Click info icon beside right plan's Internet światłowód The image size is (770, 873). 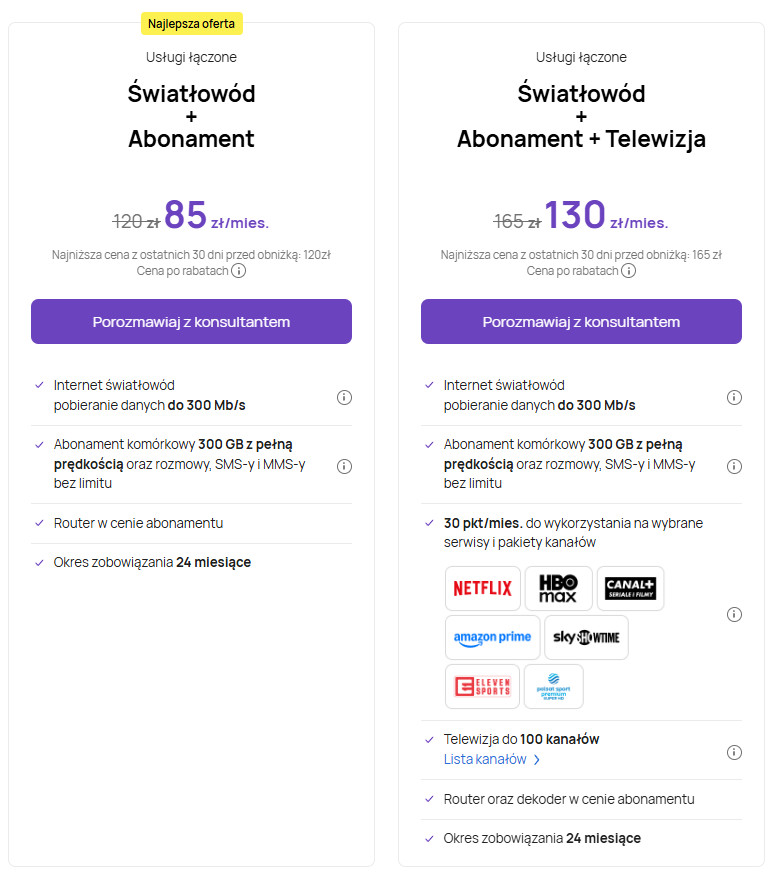(734, 397)
